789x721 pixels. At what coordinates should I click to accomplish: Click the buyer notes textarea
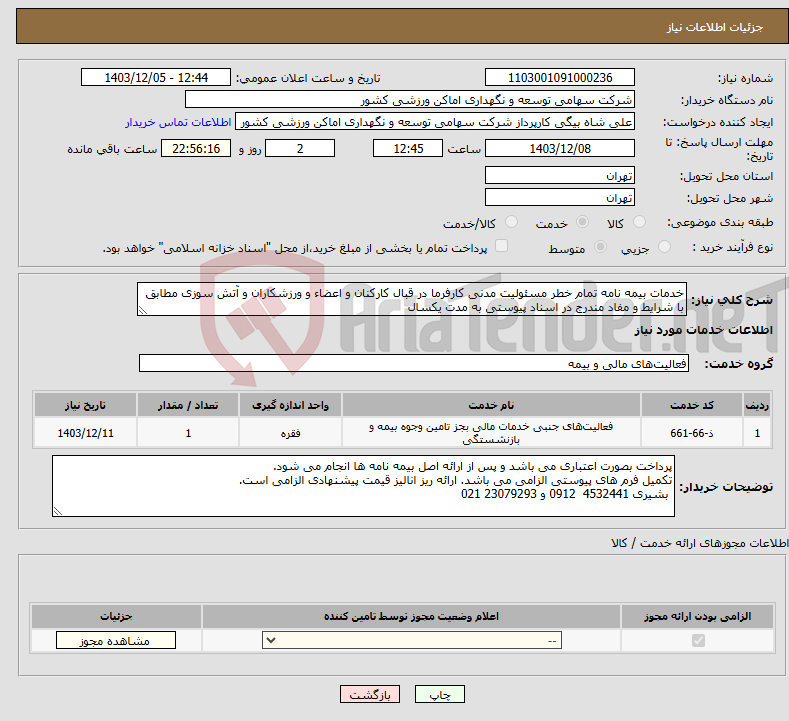coord(363,486)
